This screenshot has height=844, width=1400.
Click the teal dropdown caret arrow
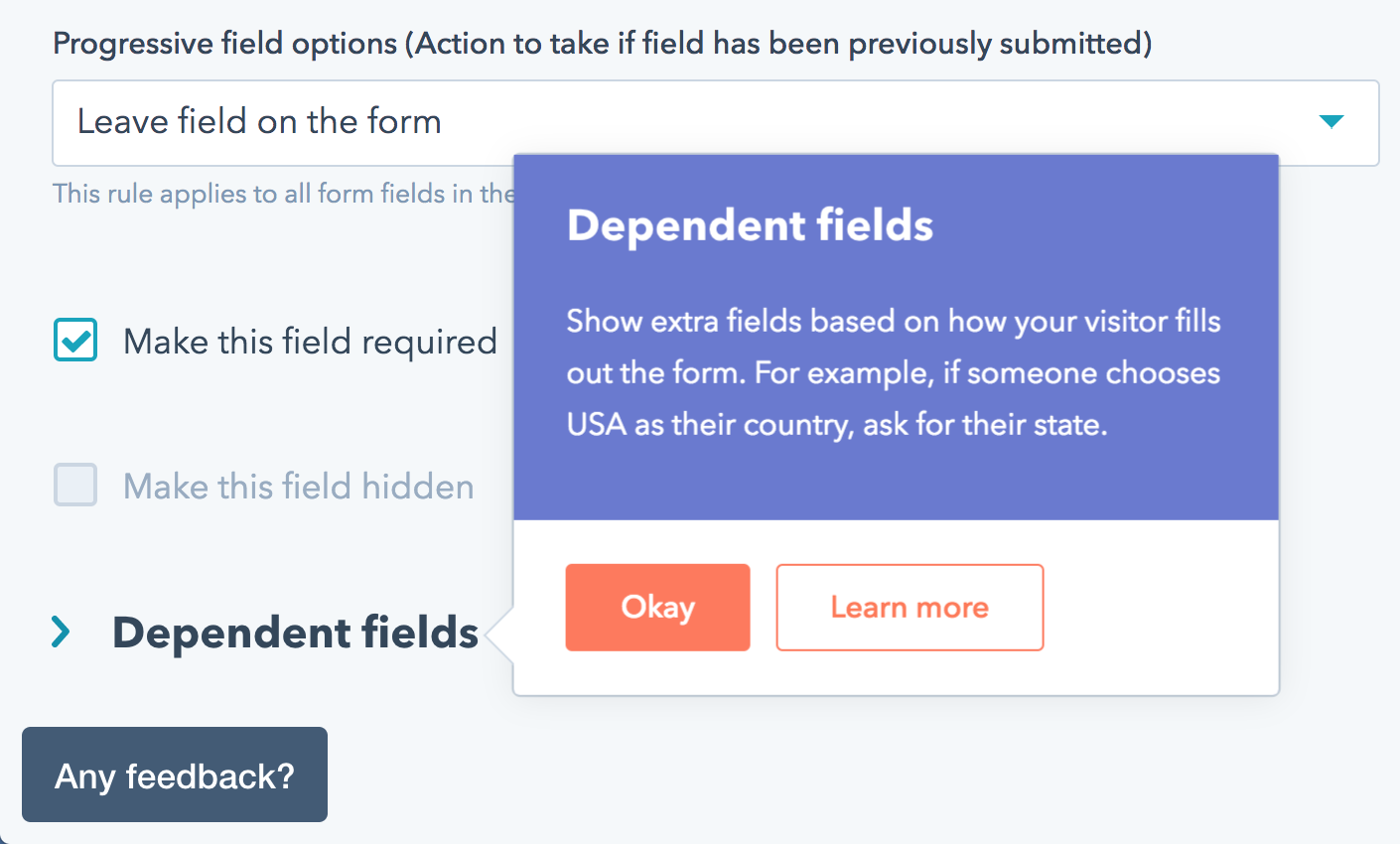click(1330, 122)
